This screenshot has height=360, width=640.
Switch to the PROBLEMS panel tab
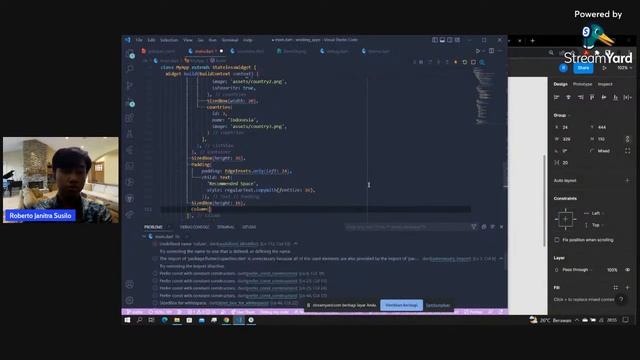[x=153, y=227]
